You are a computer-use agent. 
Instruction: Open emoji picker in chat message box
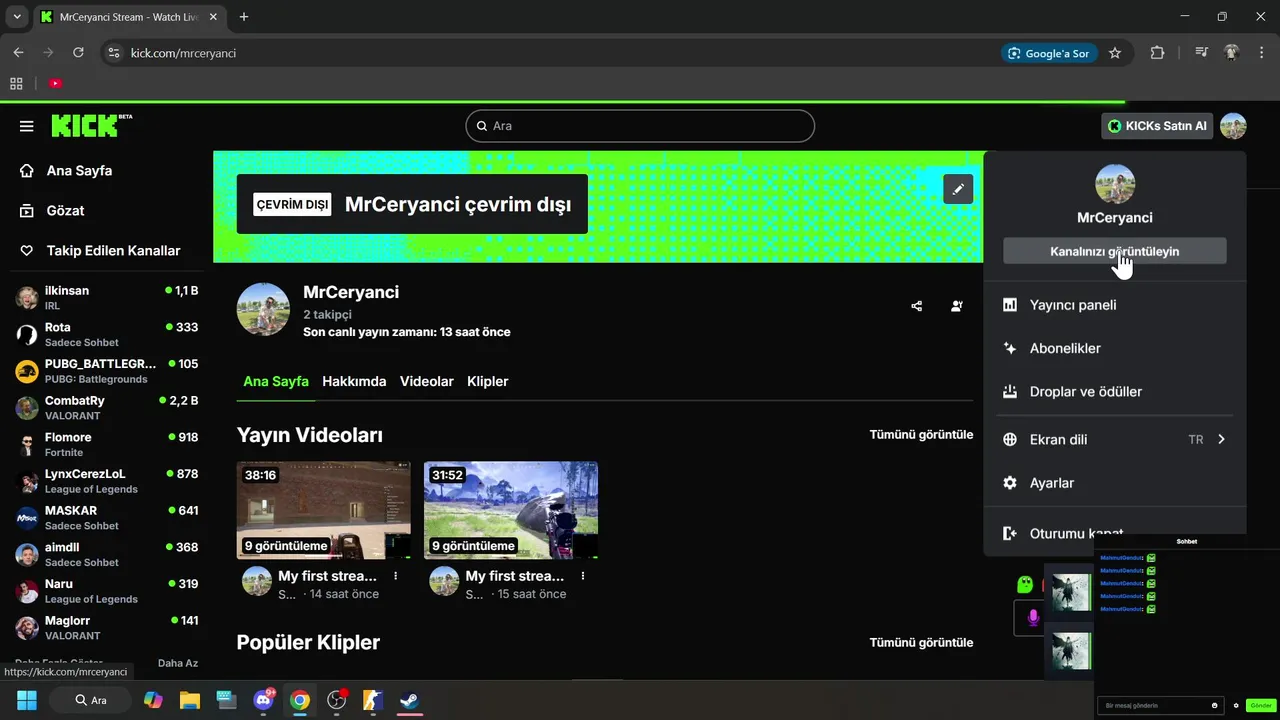click(x=1215, y=705)
